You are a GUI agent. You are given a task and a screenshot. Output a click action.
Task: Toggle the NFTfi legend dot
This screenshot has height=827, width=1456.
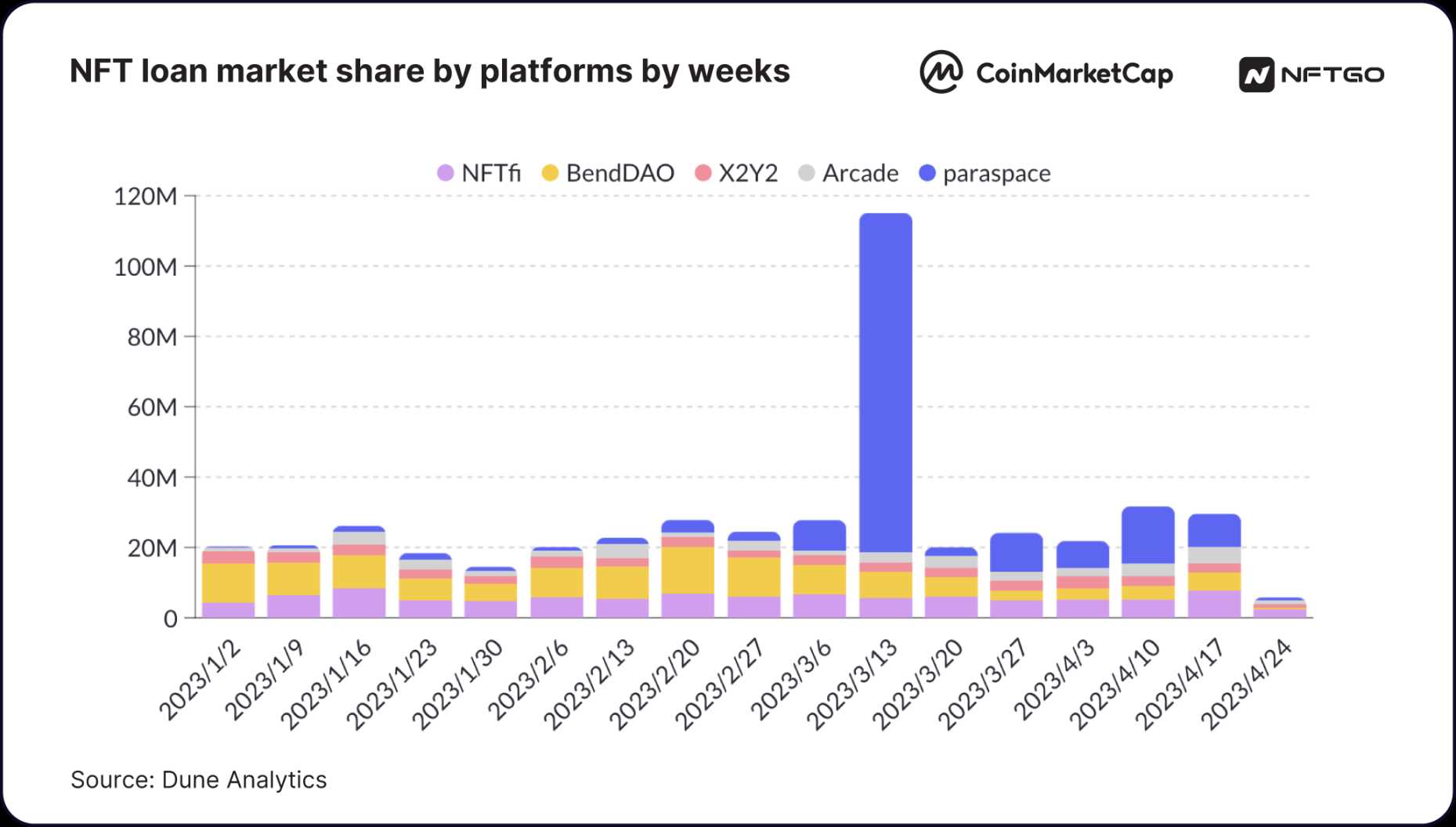445,173
